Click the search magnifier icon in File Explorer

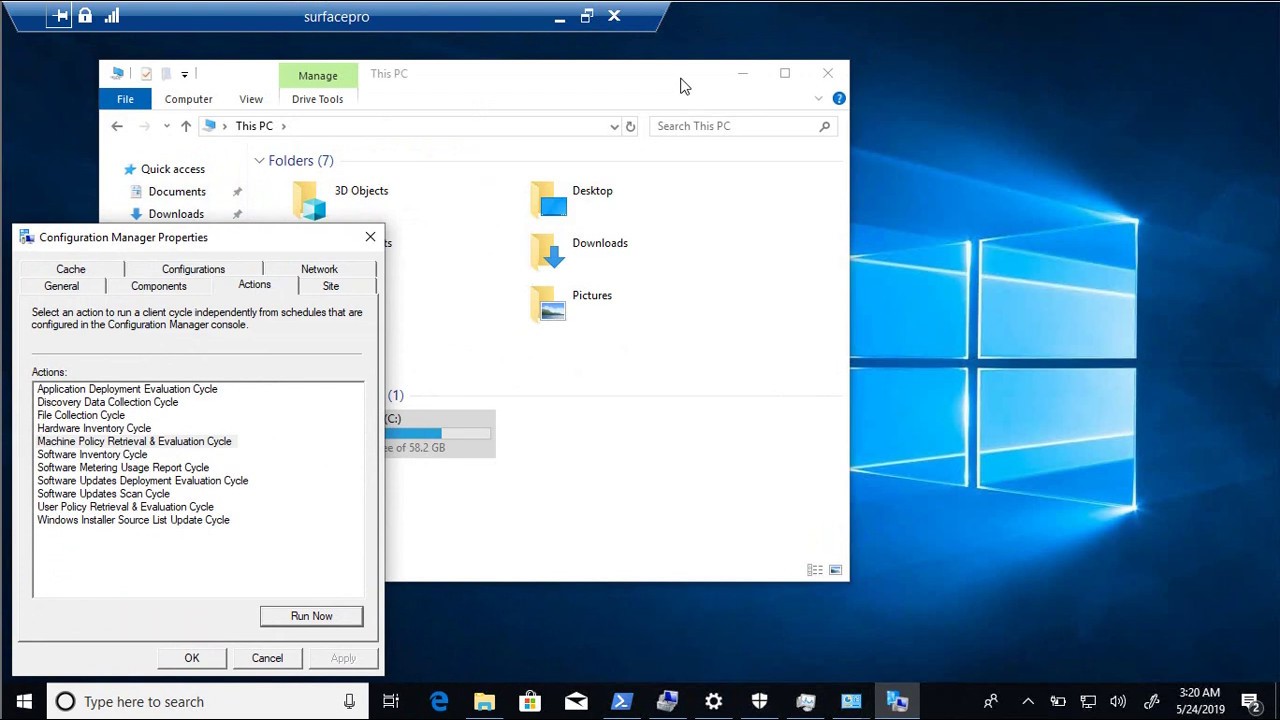click(x=825, y=126)
